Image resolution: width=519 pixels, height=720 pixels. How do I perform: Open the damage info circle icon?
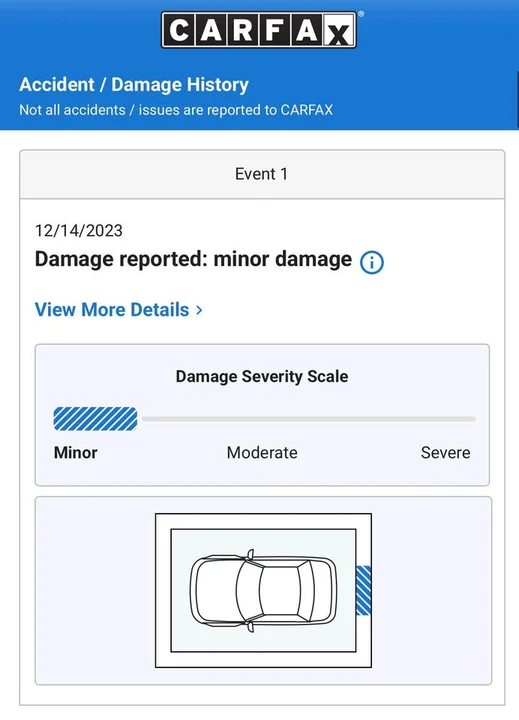pyautogui.click(x=372, y=262)
